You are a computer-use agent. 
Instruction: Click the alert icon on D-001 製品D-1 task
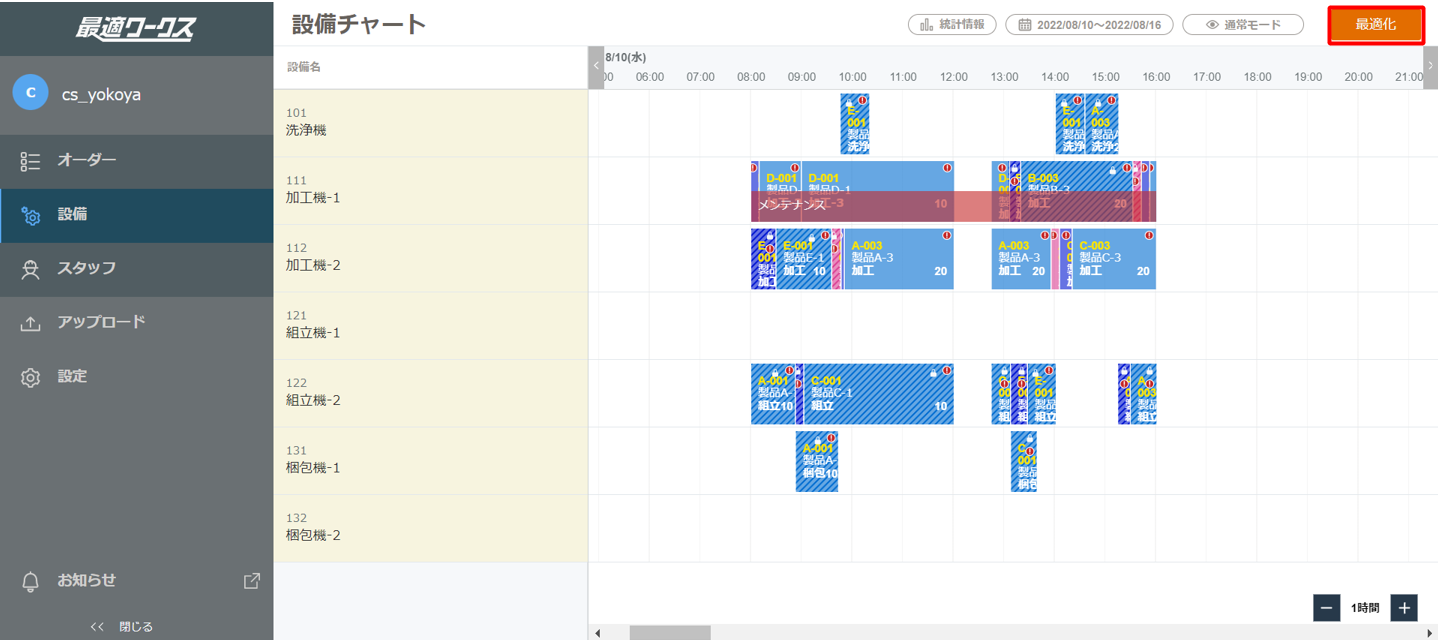(x=946, y=167)
